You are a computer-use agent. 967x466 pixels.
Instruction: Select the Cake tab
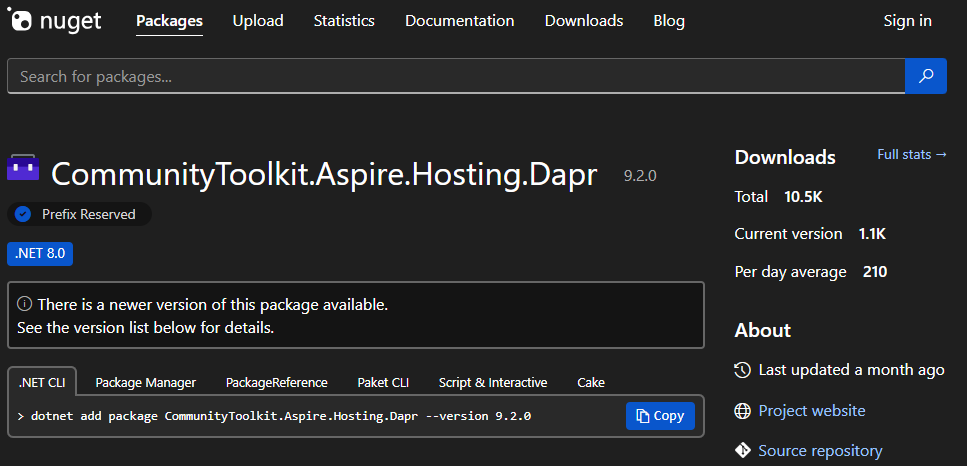[x=591, y=383]
